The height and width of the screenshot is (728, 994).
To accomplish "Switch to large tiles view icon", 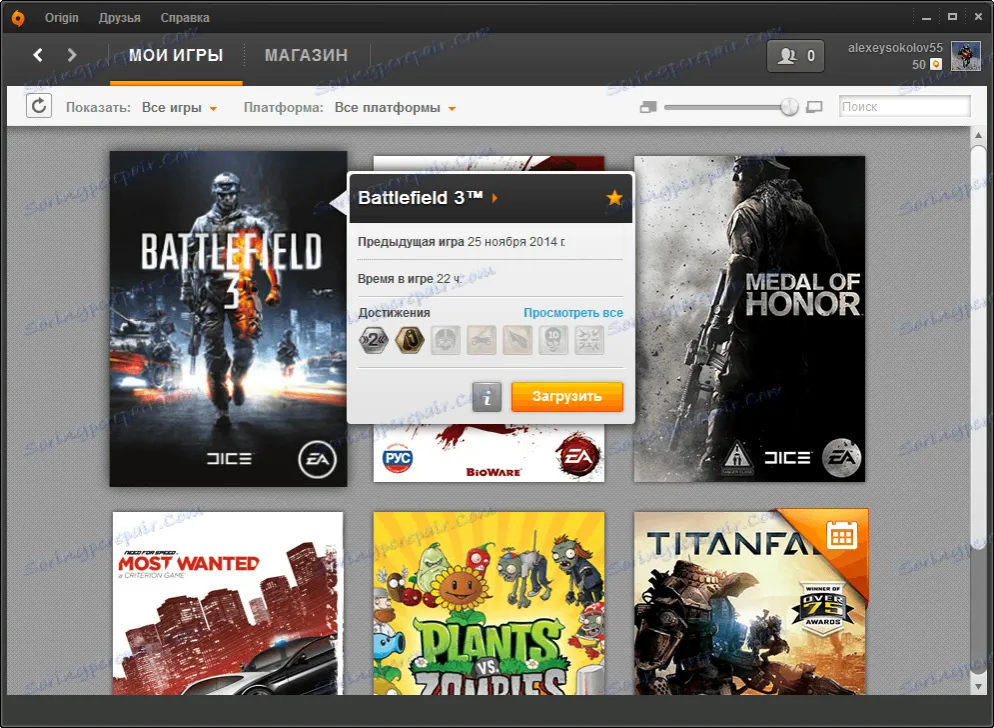I will (x=814, y=107).
